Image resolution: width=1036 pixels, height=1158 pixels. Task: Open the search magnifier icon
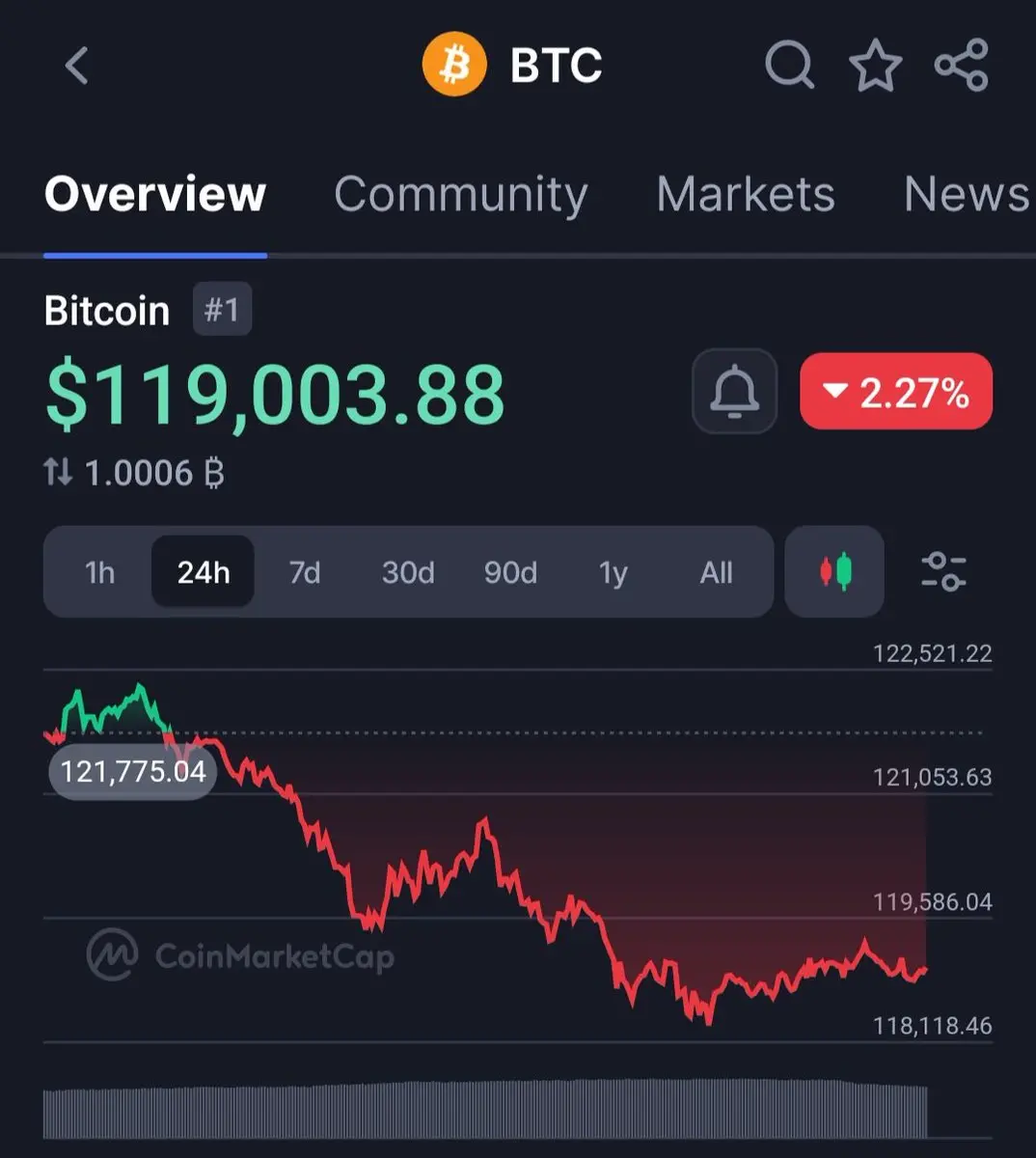pyautogui.click(x=790, y=66)
